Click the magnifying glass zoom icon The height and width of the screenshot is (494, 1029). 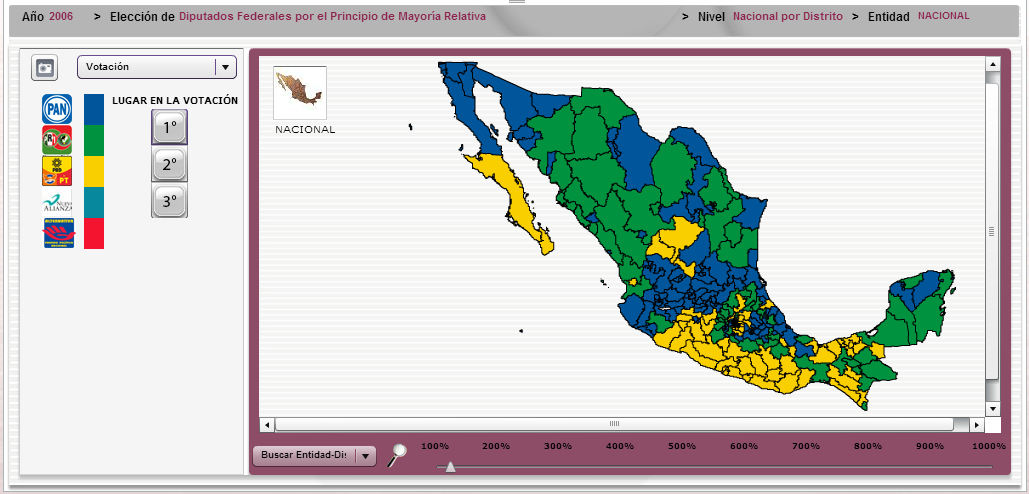(x=397, y=455)
